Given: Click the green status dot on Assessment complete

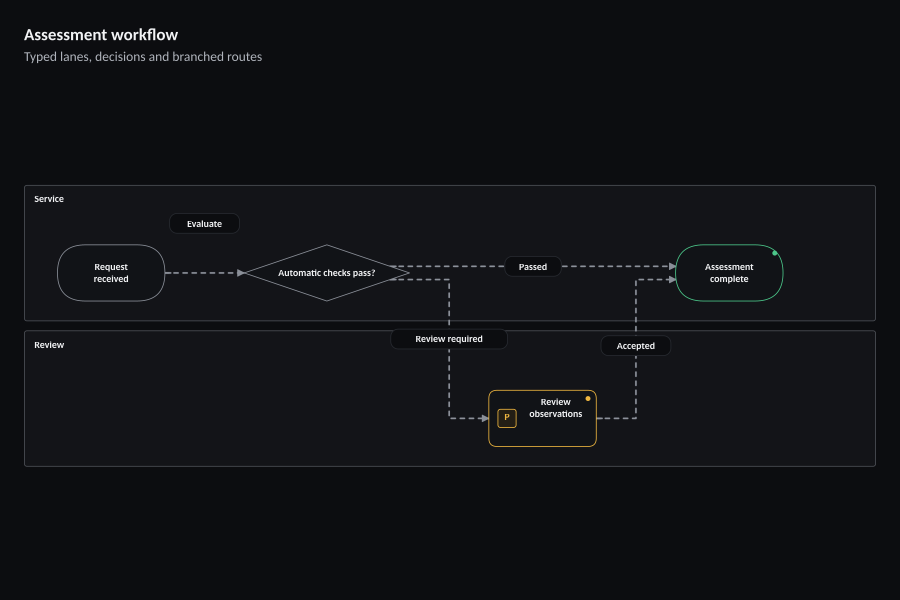Looking at the screenshot, I should coord(774,253).
